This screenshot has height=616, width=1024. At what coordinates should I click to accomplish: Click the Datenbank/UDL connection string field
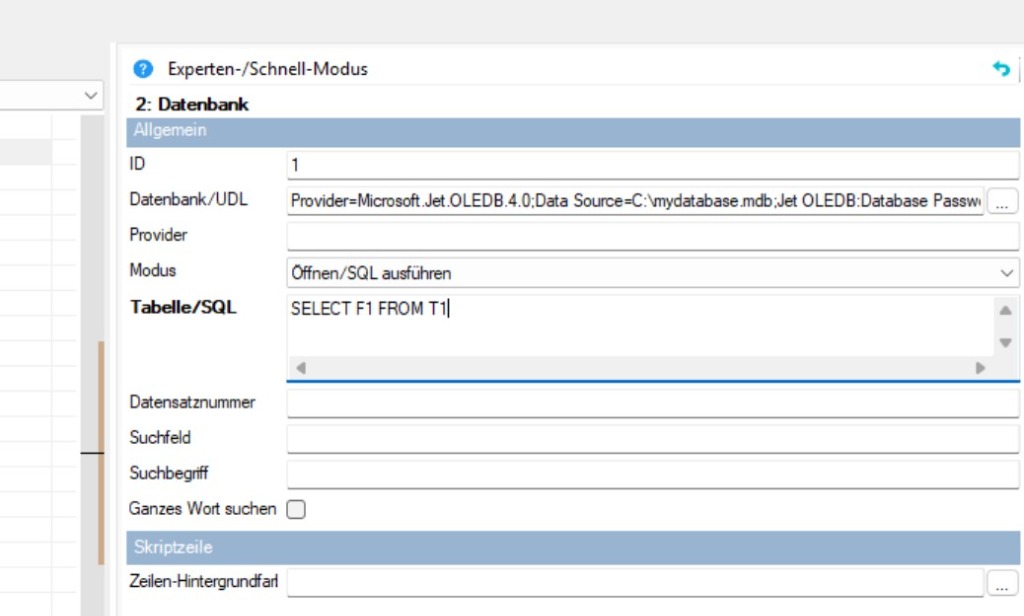(636, 201)
